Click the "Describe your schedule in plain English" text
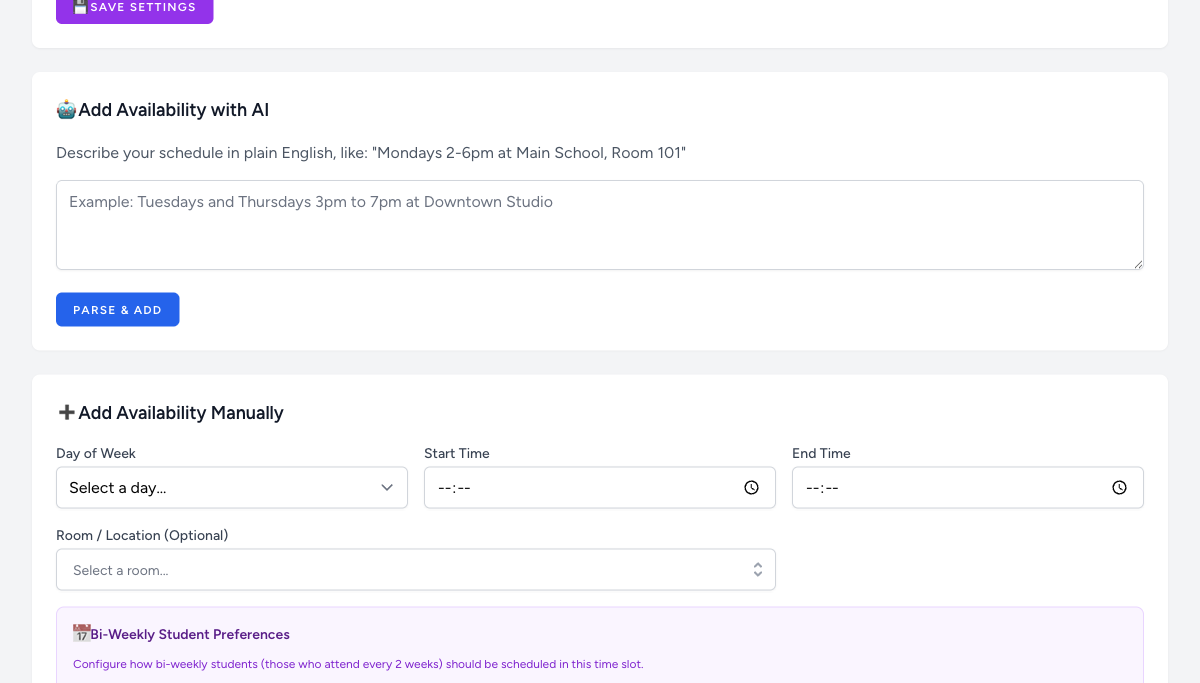The width and height of the screenshot is (1200, 683). pyautogui.click(x=371, y=153)
